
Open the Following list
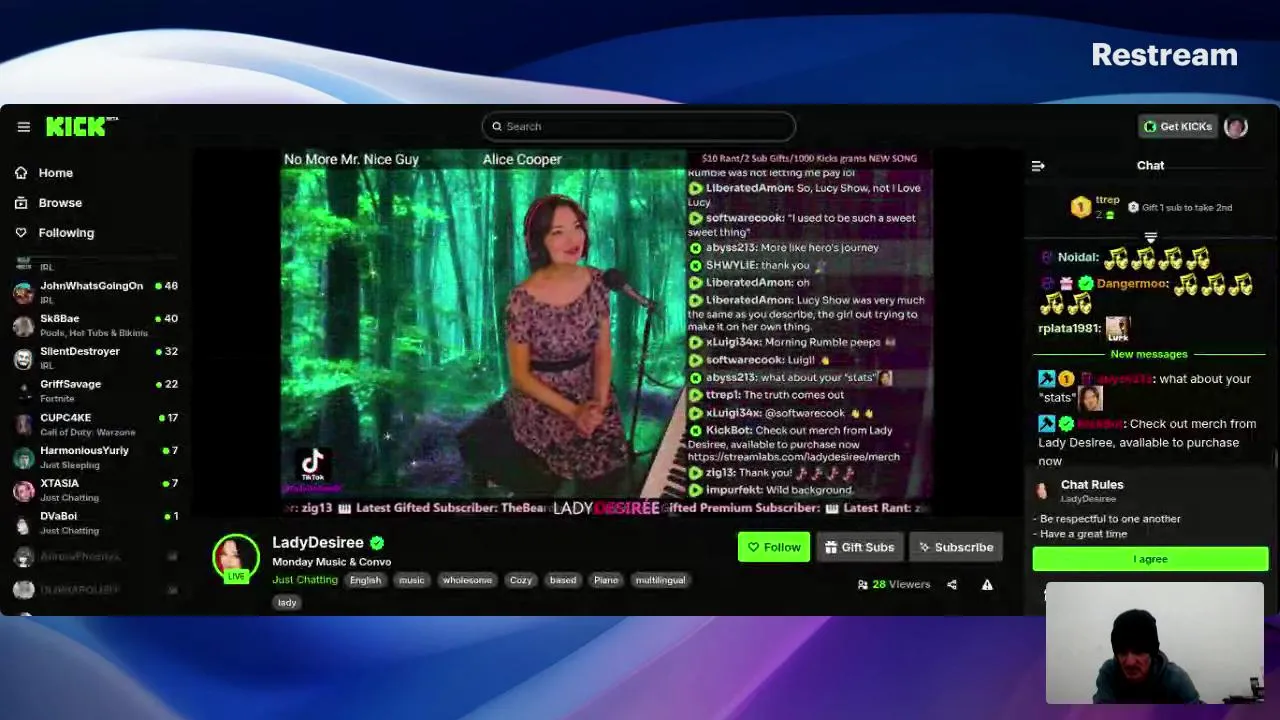66,233
